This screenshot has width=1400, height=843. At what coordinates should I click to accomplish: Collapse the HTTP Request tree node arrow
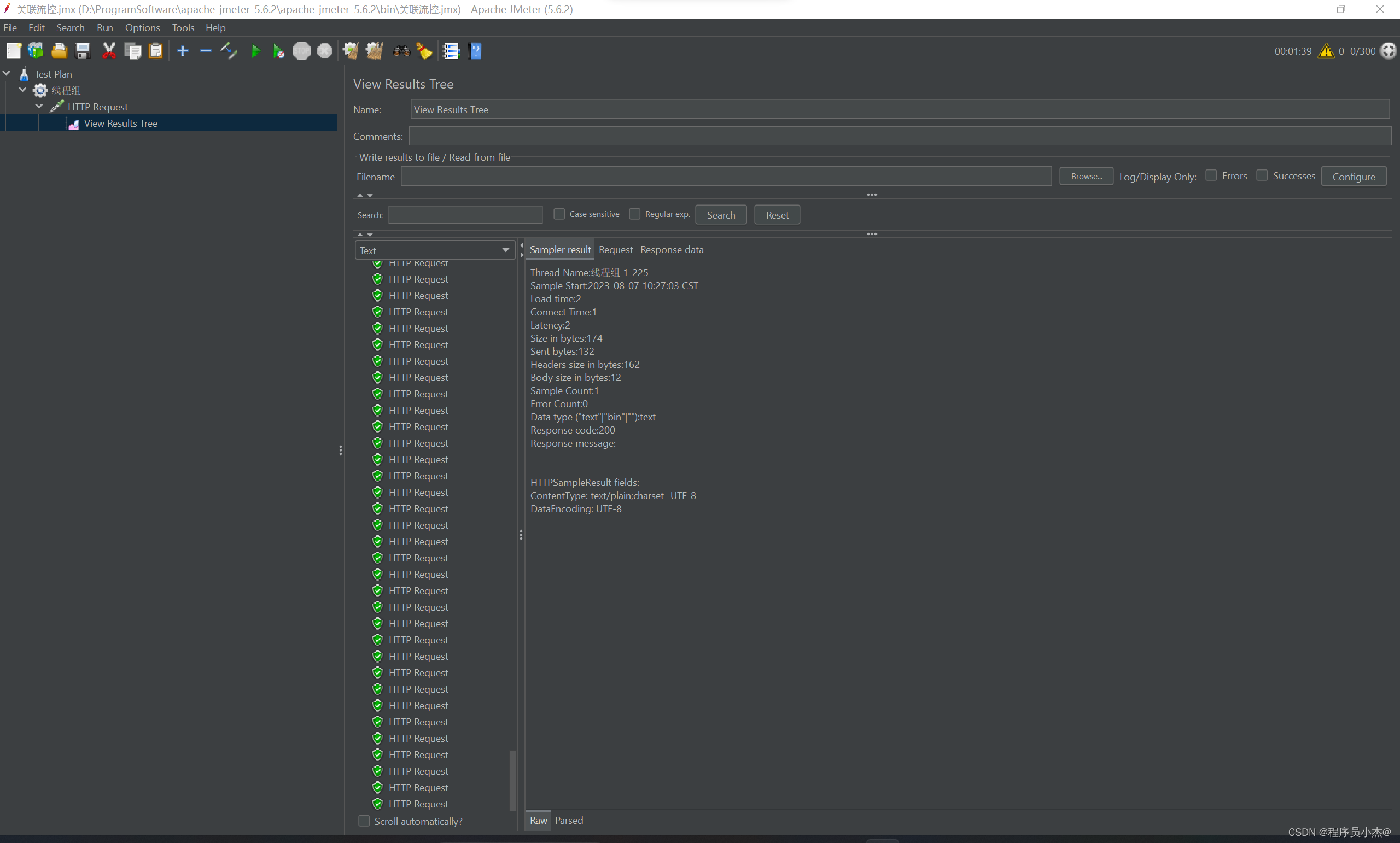tap(39, 106)
